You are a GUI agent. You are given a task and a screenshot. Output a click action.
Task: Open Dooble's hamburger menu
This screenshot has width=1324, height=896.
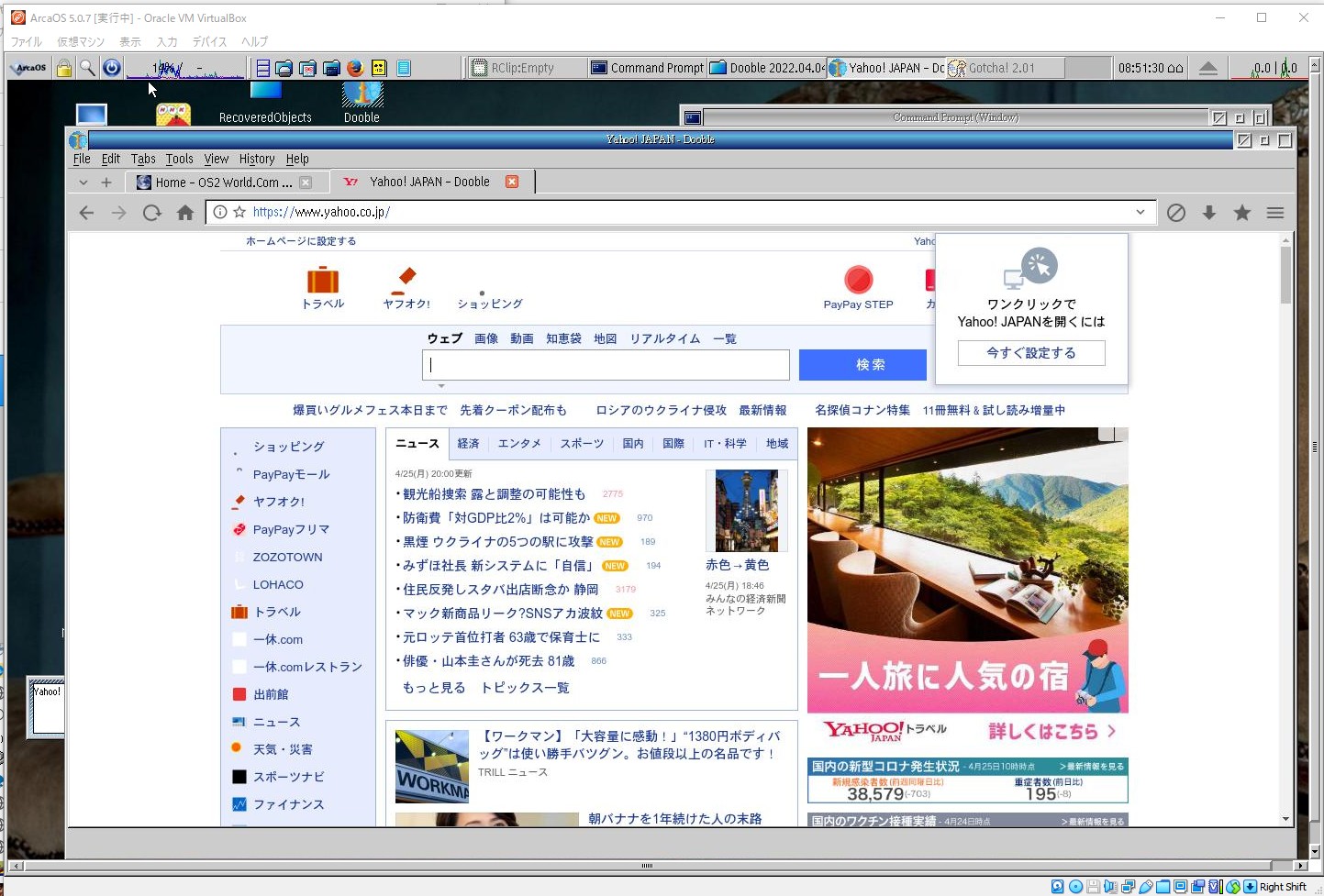(1275, 213)
